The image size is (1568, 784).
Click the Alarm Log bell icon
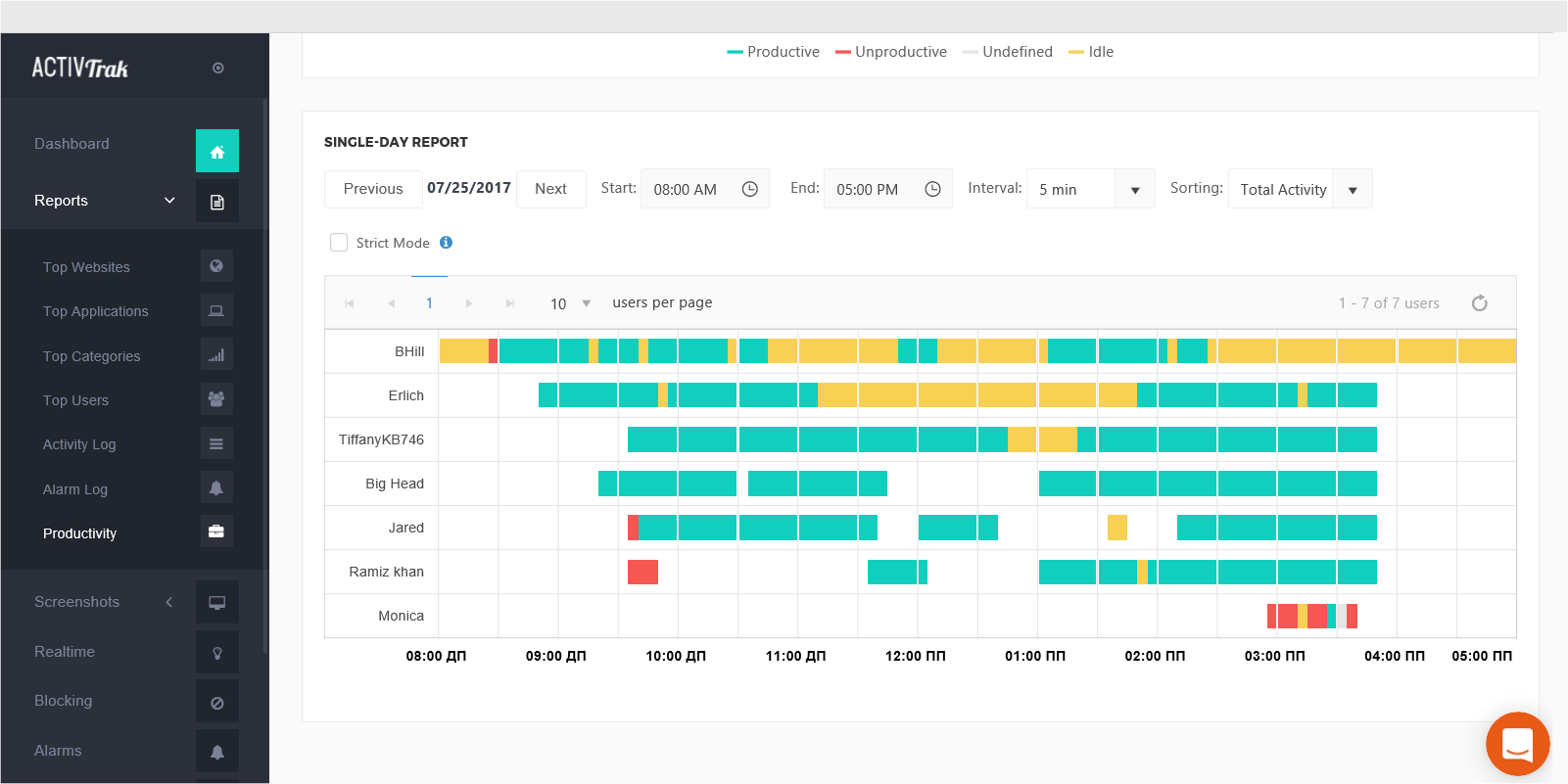click(216, 488)
